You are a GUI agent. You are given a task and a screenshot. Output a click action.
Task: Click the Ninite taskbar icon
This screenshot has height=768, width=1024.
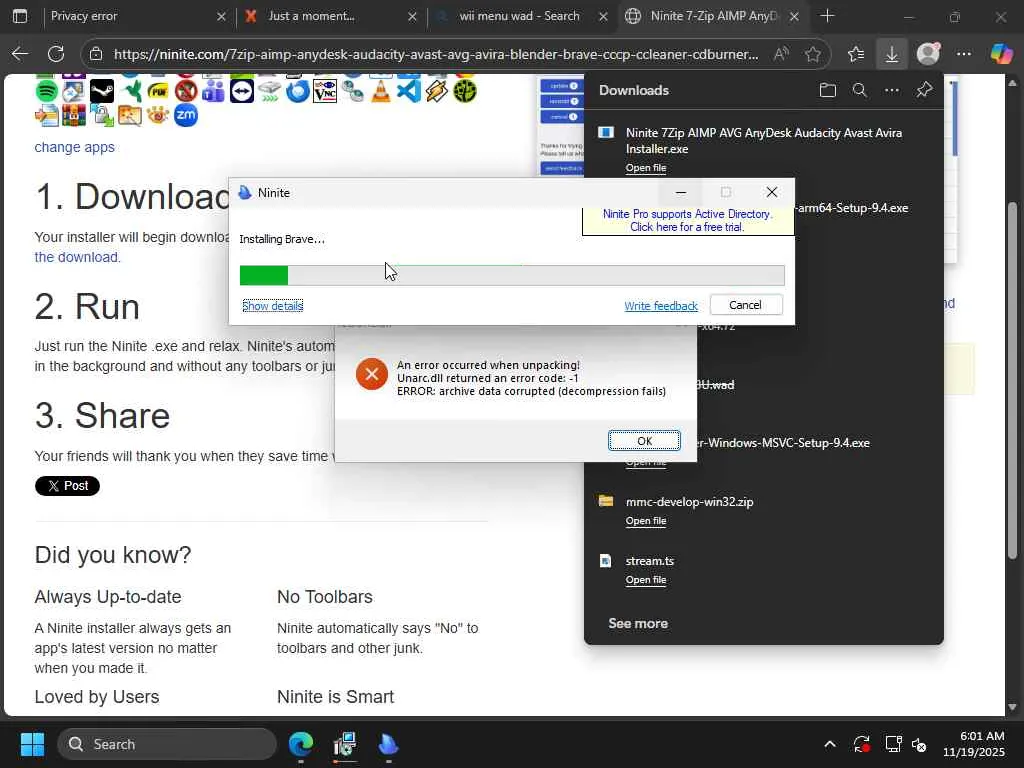(389, 744)
